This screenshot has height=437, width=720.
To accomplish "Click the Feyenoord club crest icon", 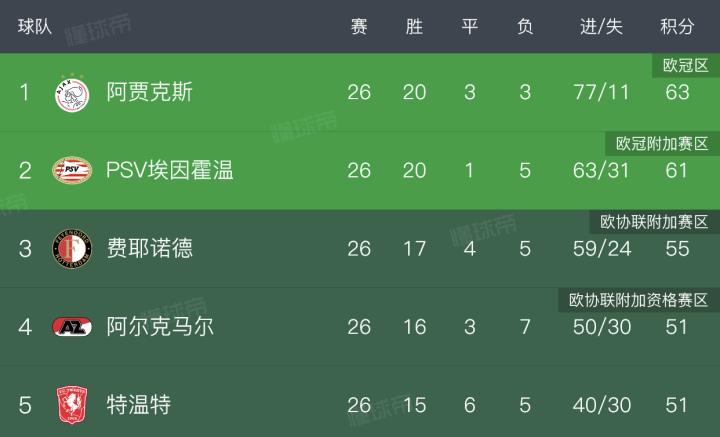I will coord(72,248).
